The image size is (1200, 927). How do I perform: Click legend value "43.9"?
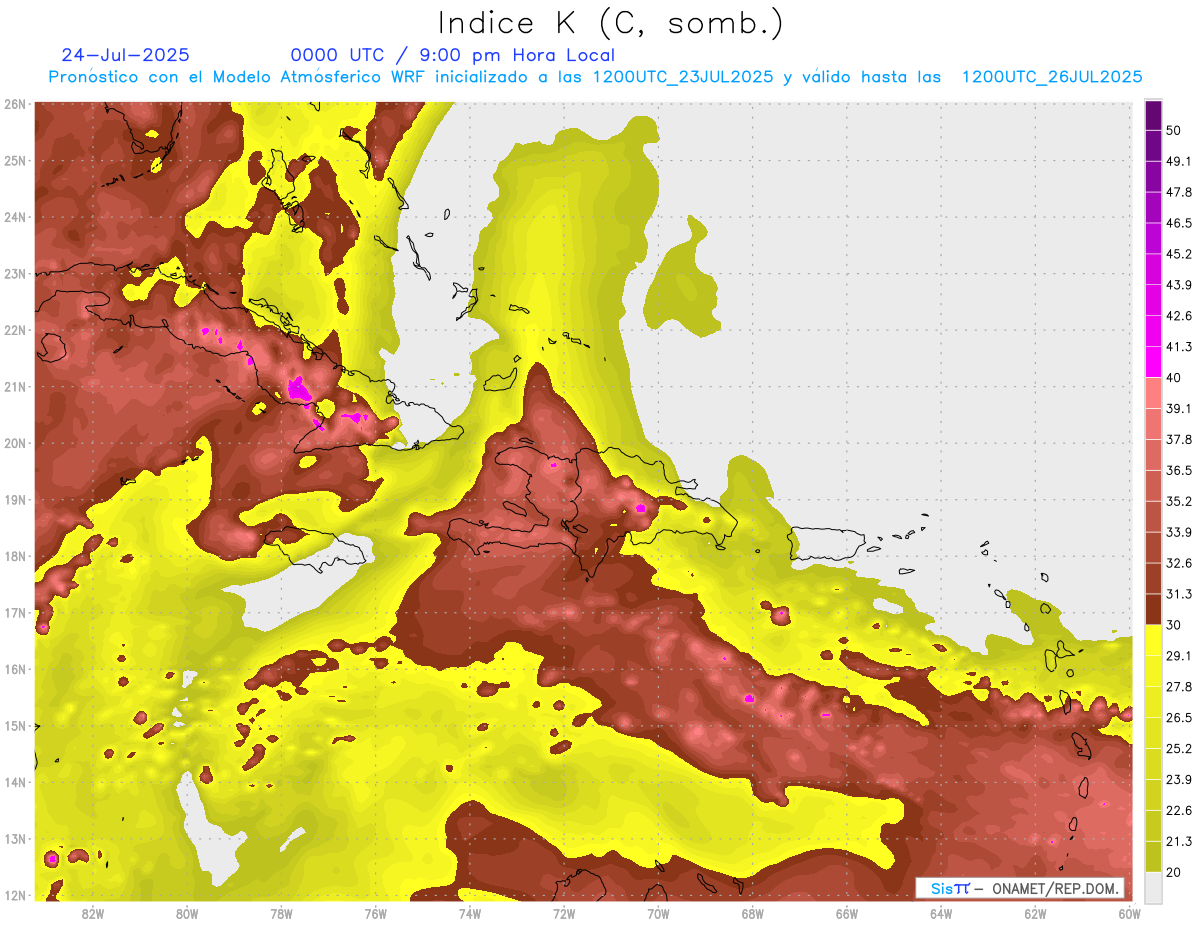click(1179, 285)
